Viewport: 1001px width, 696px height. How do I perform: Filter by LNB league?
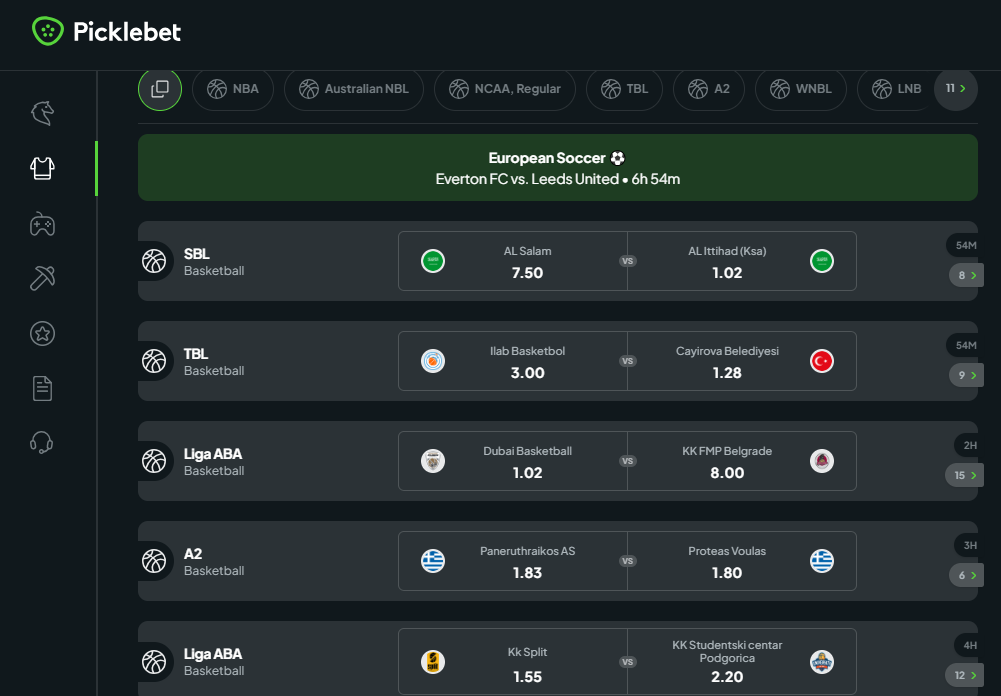(896, 89)
